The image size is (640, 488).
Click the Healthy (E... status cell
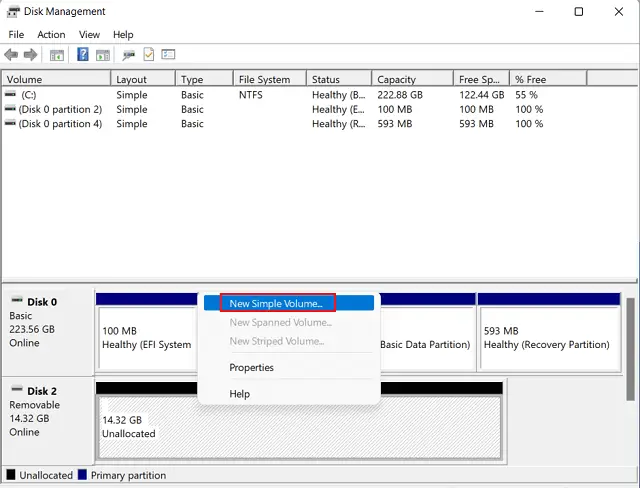(x=338, y=109)
